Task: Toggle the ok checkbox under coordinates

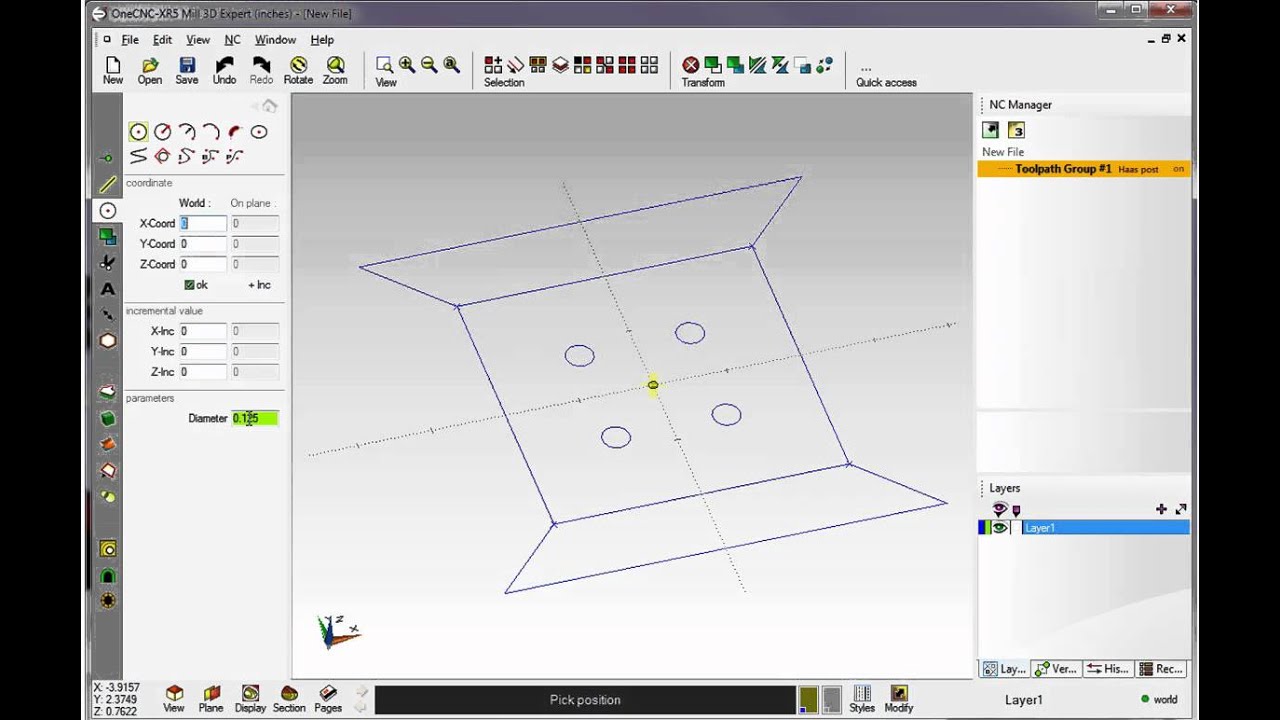Action: [x=189, y=285]
